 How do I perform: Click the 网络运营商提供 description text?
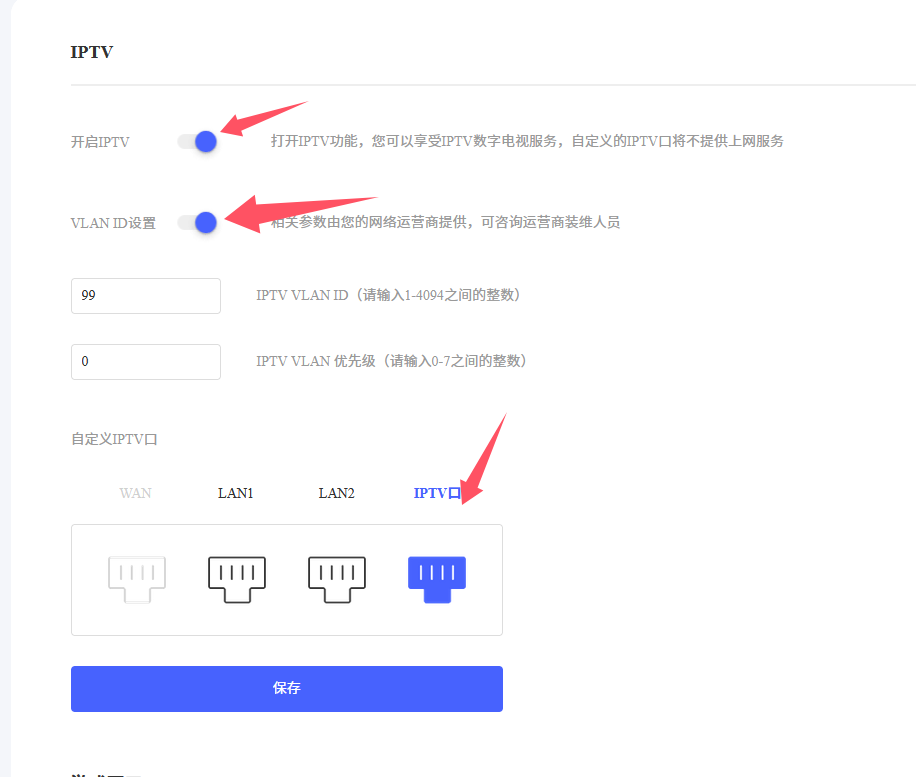(x=445, y=223)
